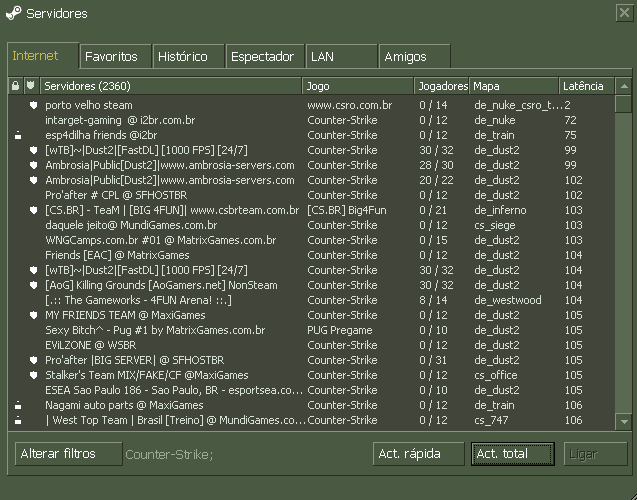Select server WNGCamps.com.br #01 @ MatrixGames.com.br

tap(311, 240)
